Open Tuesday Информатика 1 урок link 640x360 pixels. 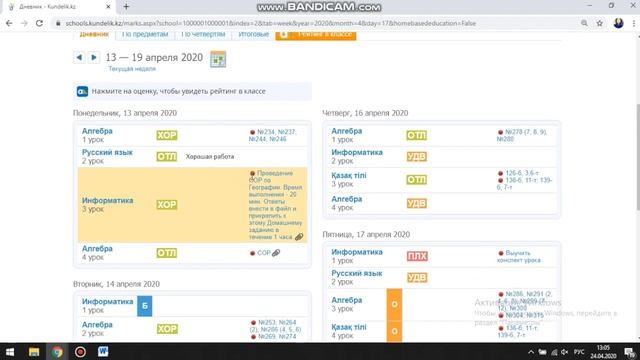click(107, 301)
